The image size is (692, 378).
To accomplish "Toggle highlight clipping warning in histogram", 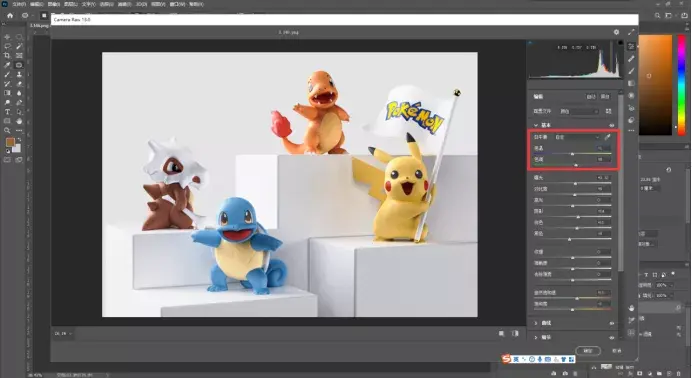I will pyautogui.click(x=621, y=43).
